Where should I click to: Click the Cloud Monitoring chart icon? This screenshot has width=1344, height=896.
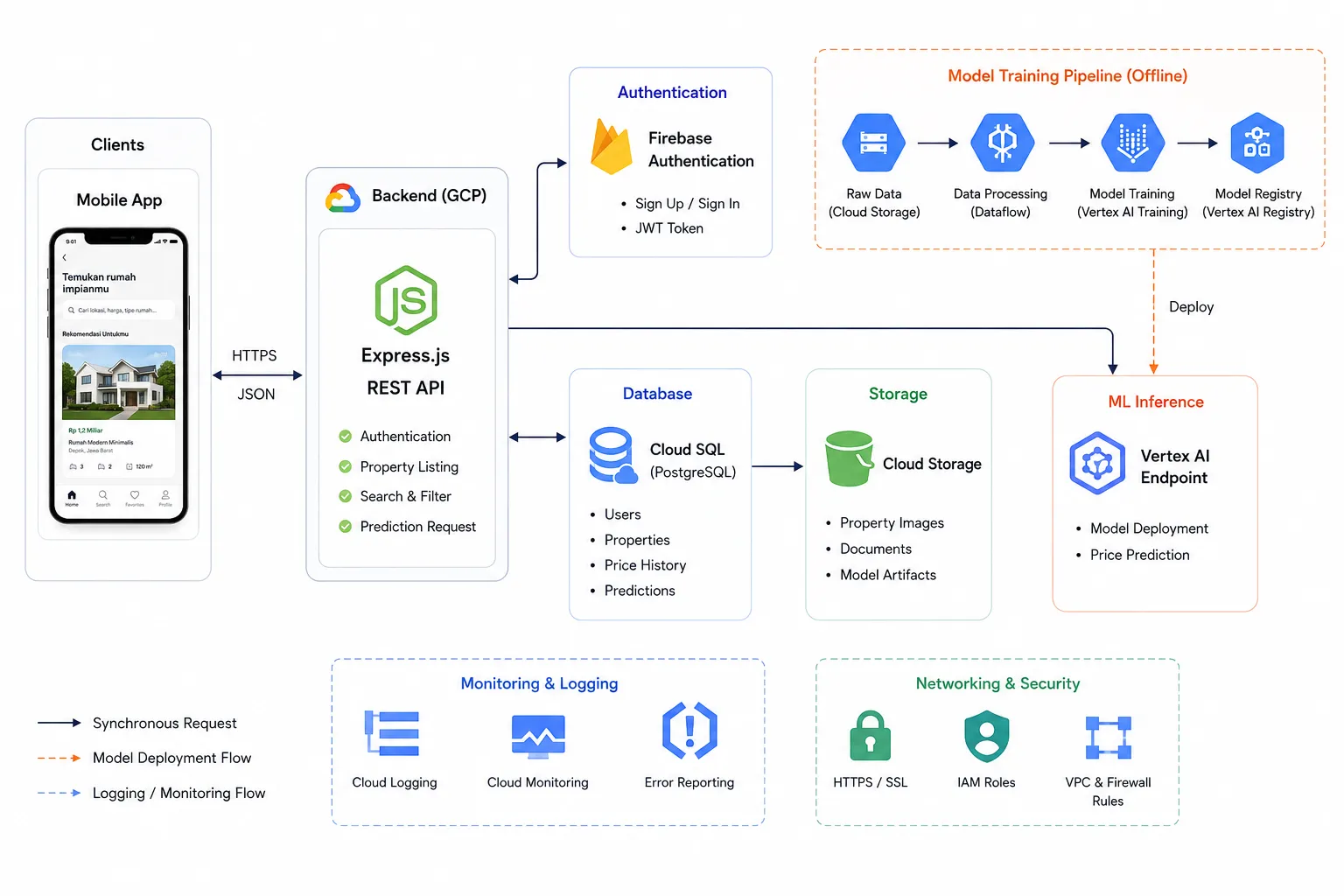click(x=538, y=736)
